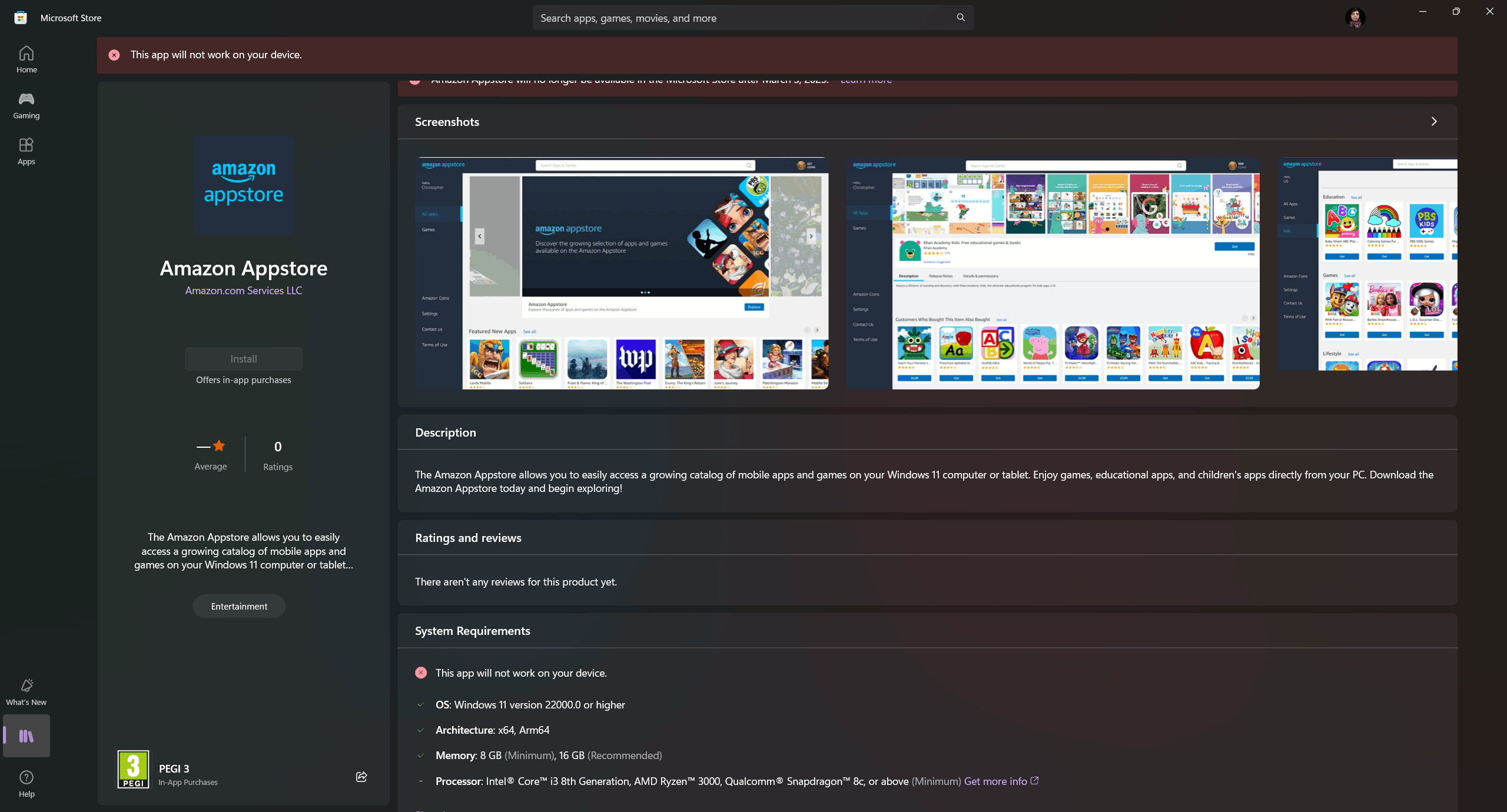This screenshot has height=812, width=1507.
Task: Go to the Gaming section
Action: pyautogui.click(x=26, y=106)
